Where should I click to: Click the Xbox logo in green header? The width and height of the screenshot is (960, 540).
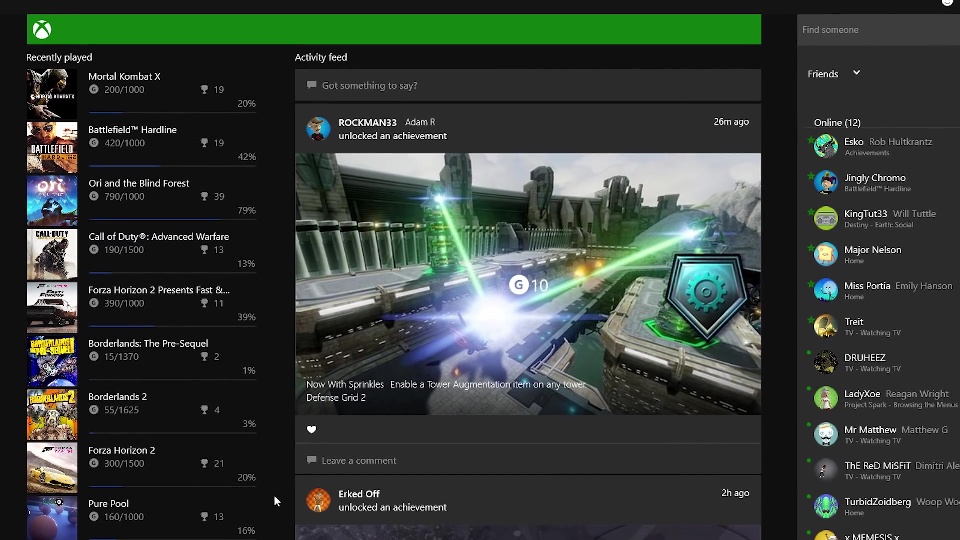tap(42, 29)
